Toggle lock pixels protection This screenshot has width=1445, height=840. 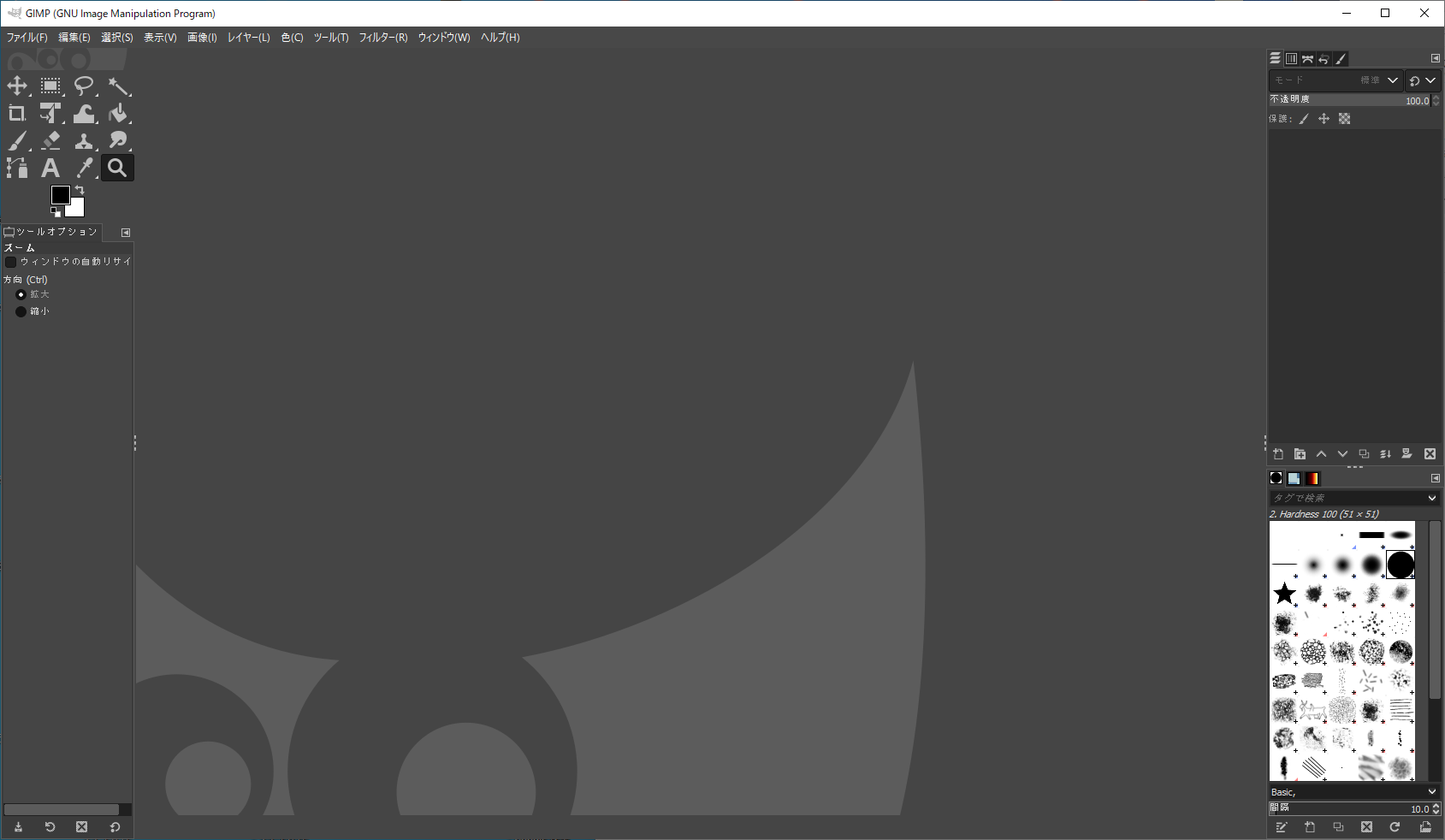point(1304,119)
